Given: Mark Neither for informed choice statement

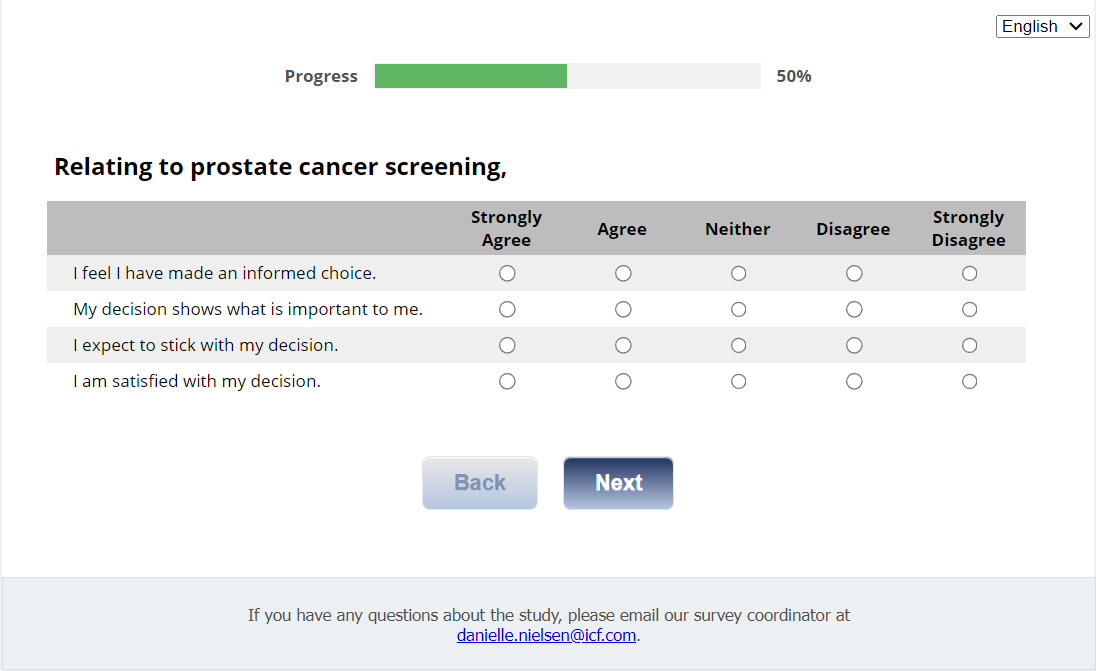Looking at the screenshot, I should [738, 273].
